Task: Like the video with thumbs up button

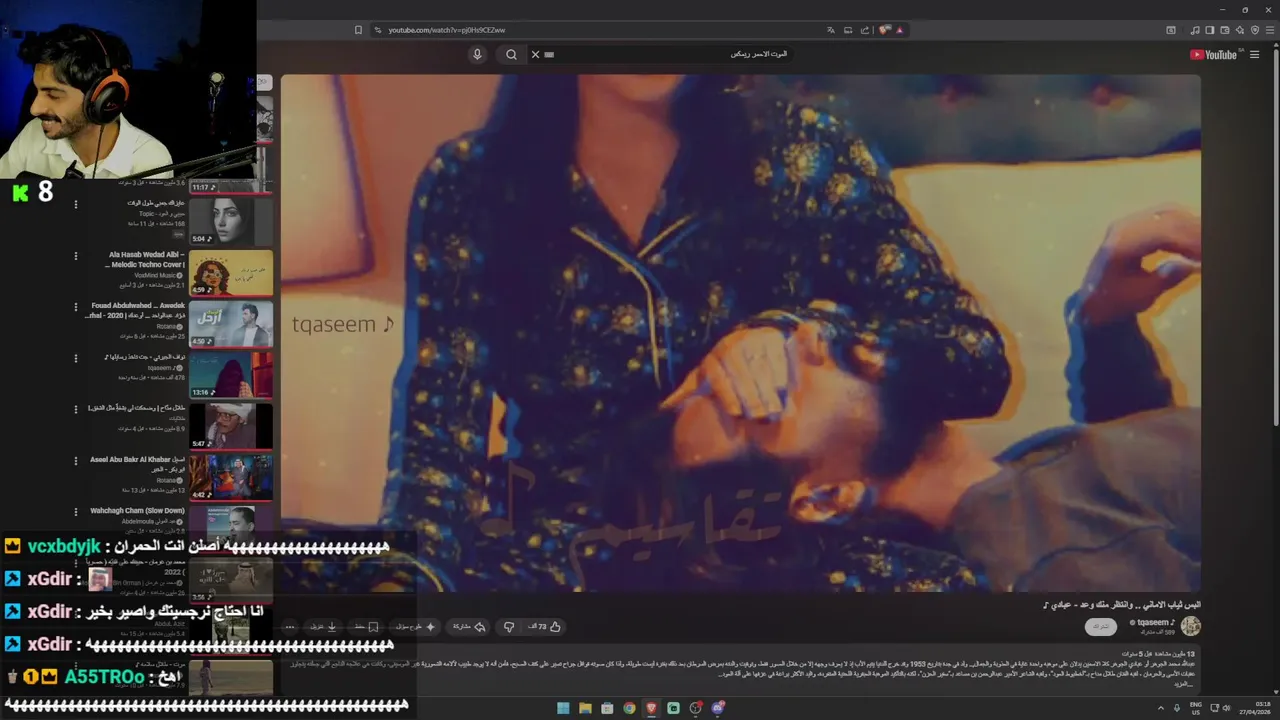Action: point(546,627)
